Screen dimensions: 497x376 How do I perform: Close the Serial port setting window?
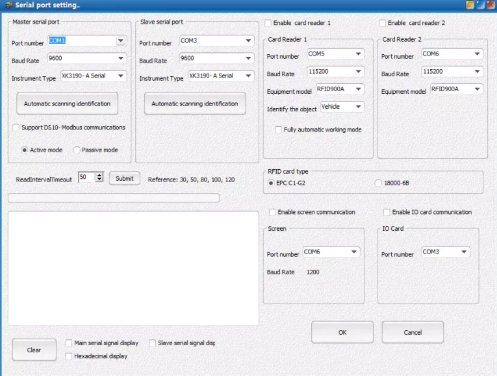491,5
